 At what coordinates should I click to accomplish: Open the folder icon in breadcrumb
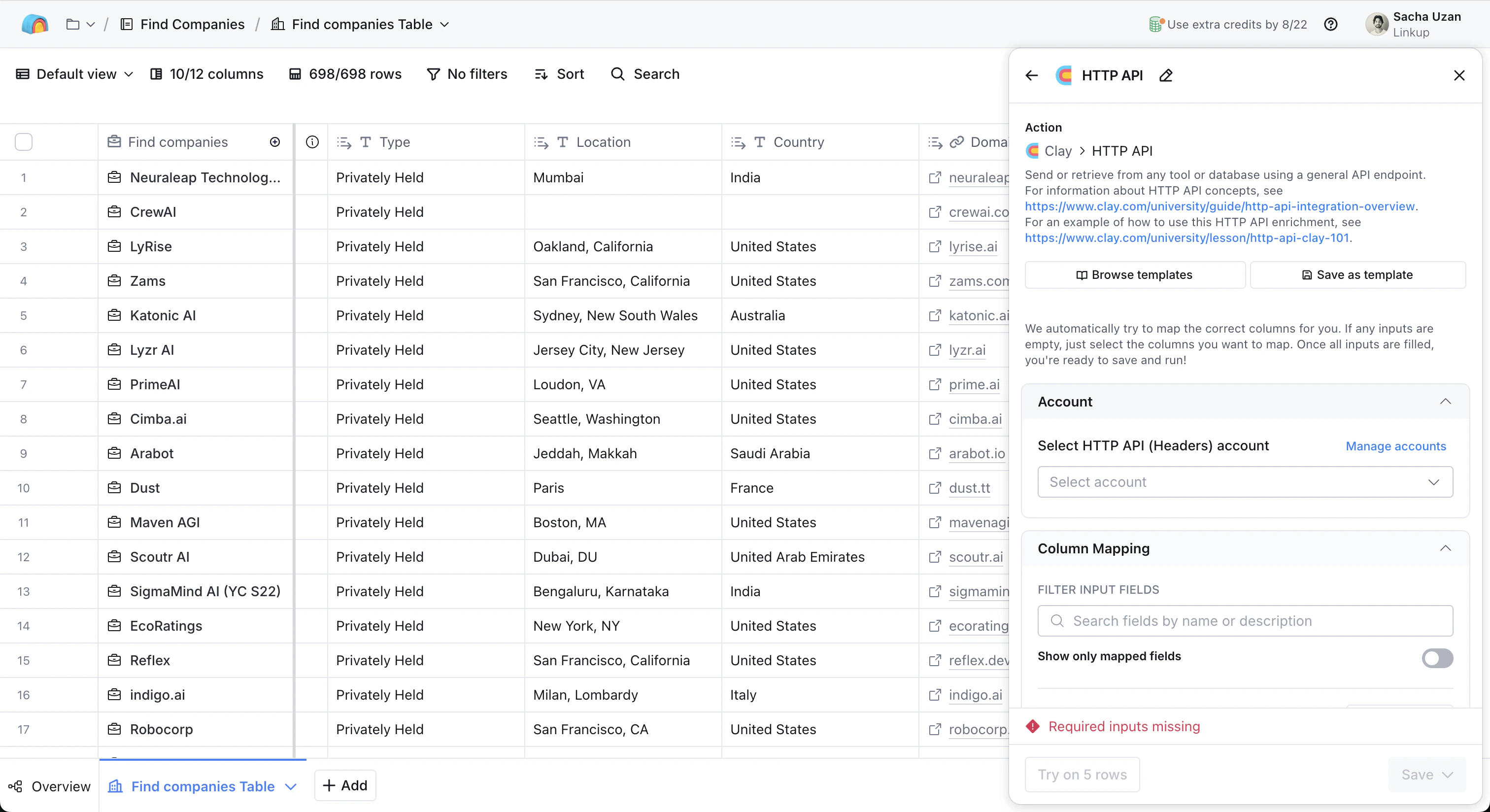click(73, 24)
